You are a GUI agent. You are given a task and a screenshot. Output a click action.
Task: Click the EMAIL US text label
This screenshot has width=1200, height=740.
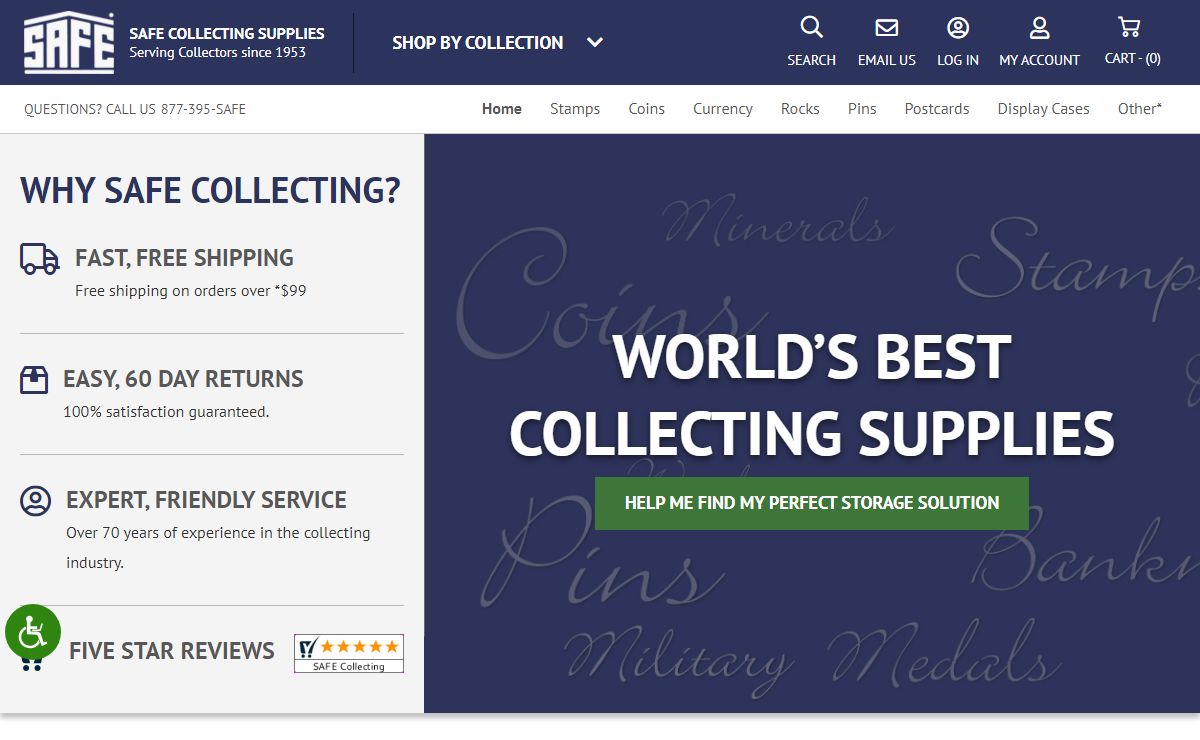coord(887,60)
